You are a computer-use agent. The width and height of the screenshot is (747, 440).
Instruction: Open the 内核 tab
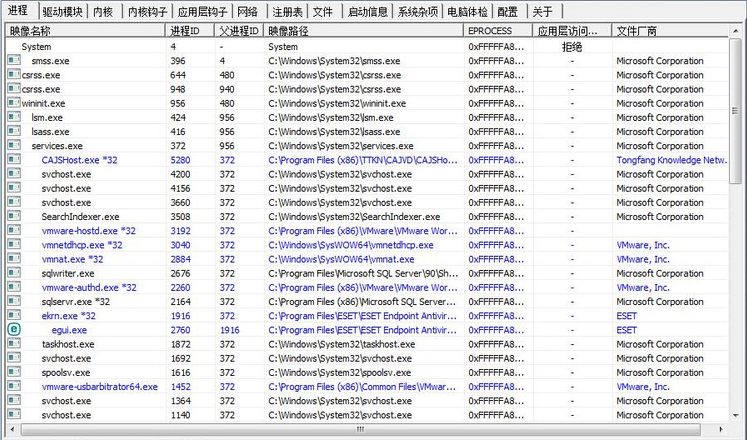tap(103, 11)
